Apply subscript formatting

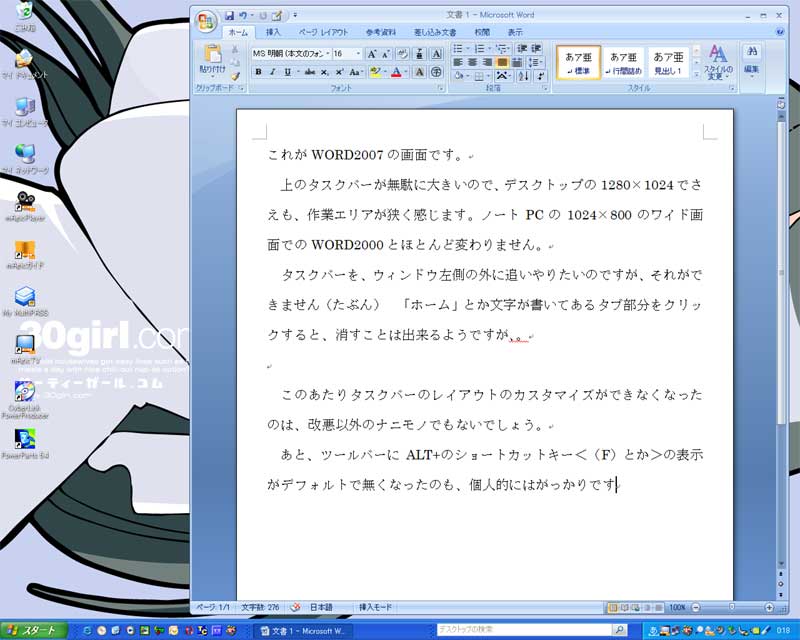324,72
